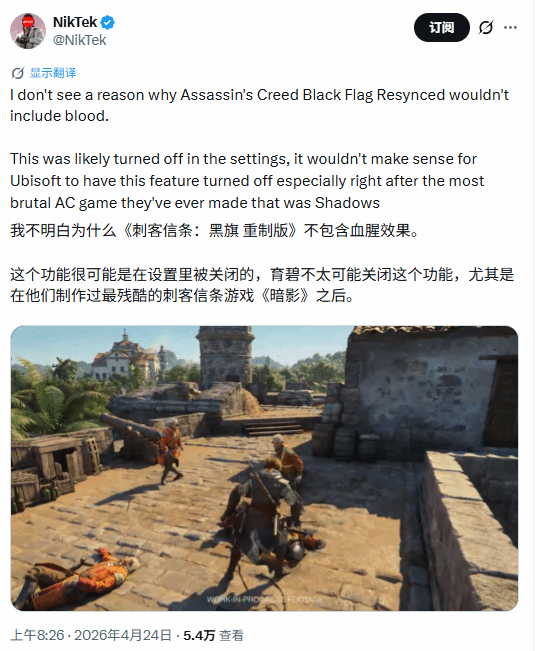The width and height of the screenshot is (536, 651).
Task: Click the Grok icon next to the 订阅 button
Action: click(x=486, y=27)
